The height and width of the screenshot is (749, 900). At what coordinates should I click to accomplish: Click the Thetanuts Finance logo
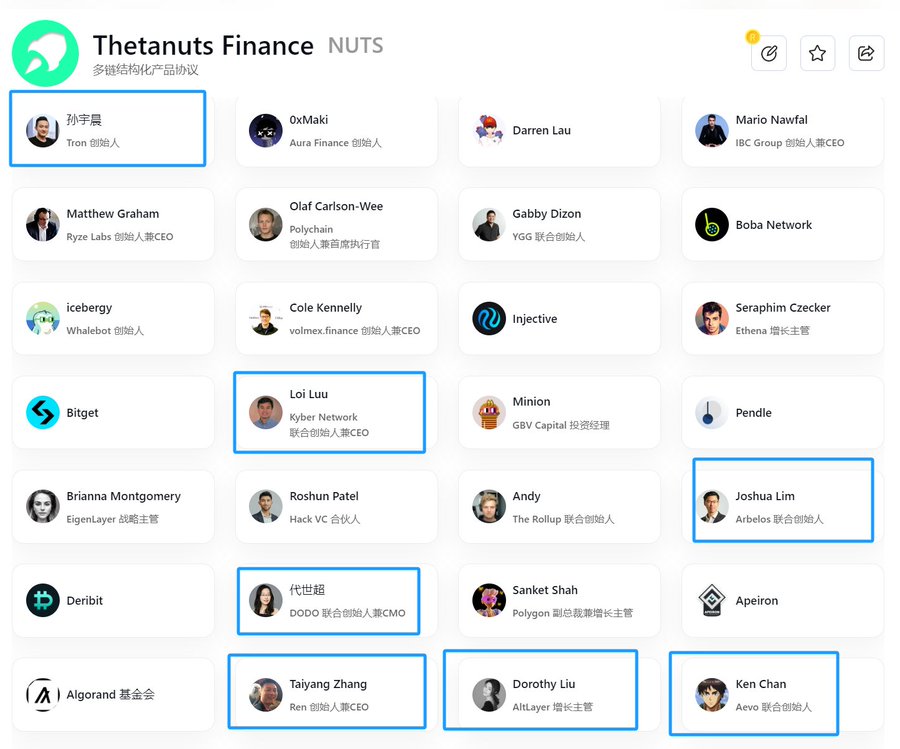tap(45, 53)
